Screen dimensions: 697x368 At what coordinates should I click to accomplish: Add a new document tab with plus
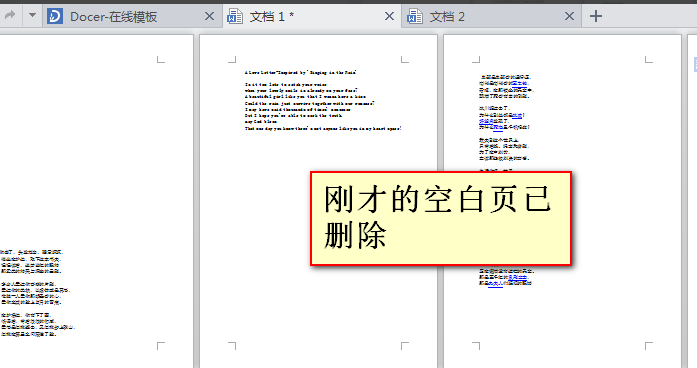[x=596, y=16]
